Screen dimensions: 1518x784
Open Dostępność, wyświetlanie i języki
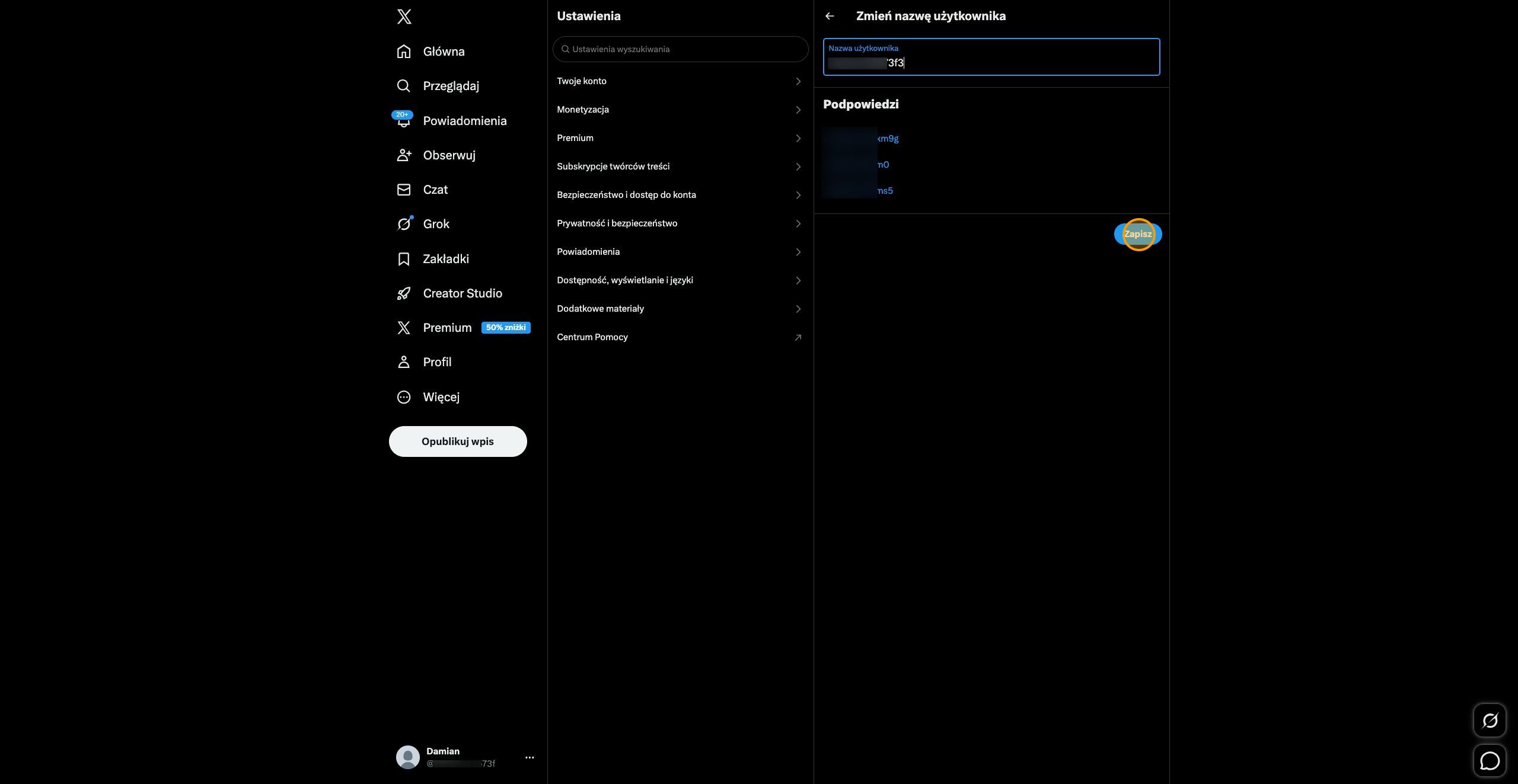pos(680,280)
